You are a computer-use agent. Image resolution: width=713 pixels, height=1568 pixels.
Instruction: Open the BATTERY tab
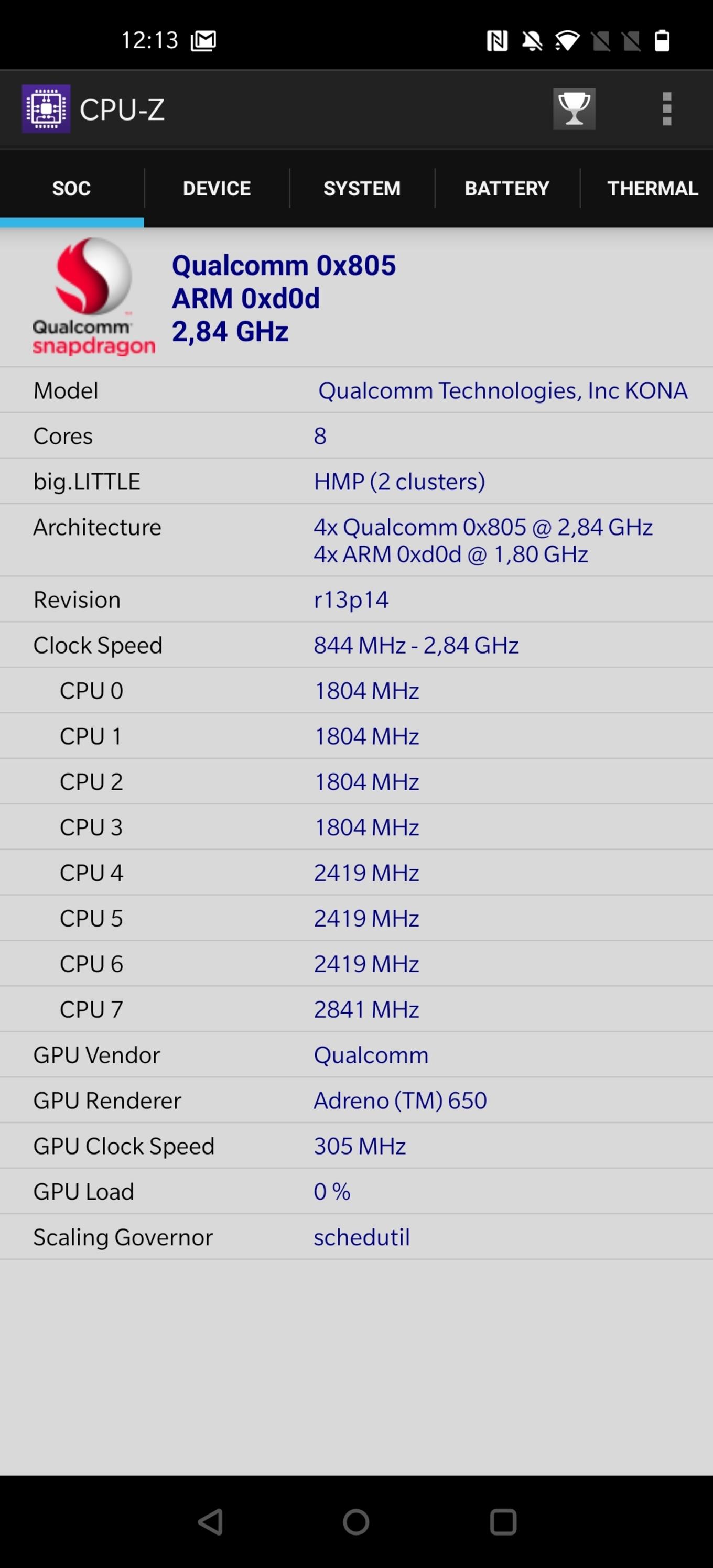tap(506, 189)
